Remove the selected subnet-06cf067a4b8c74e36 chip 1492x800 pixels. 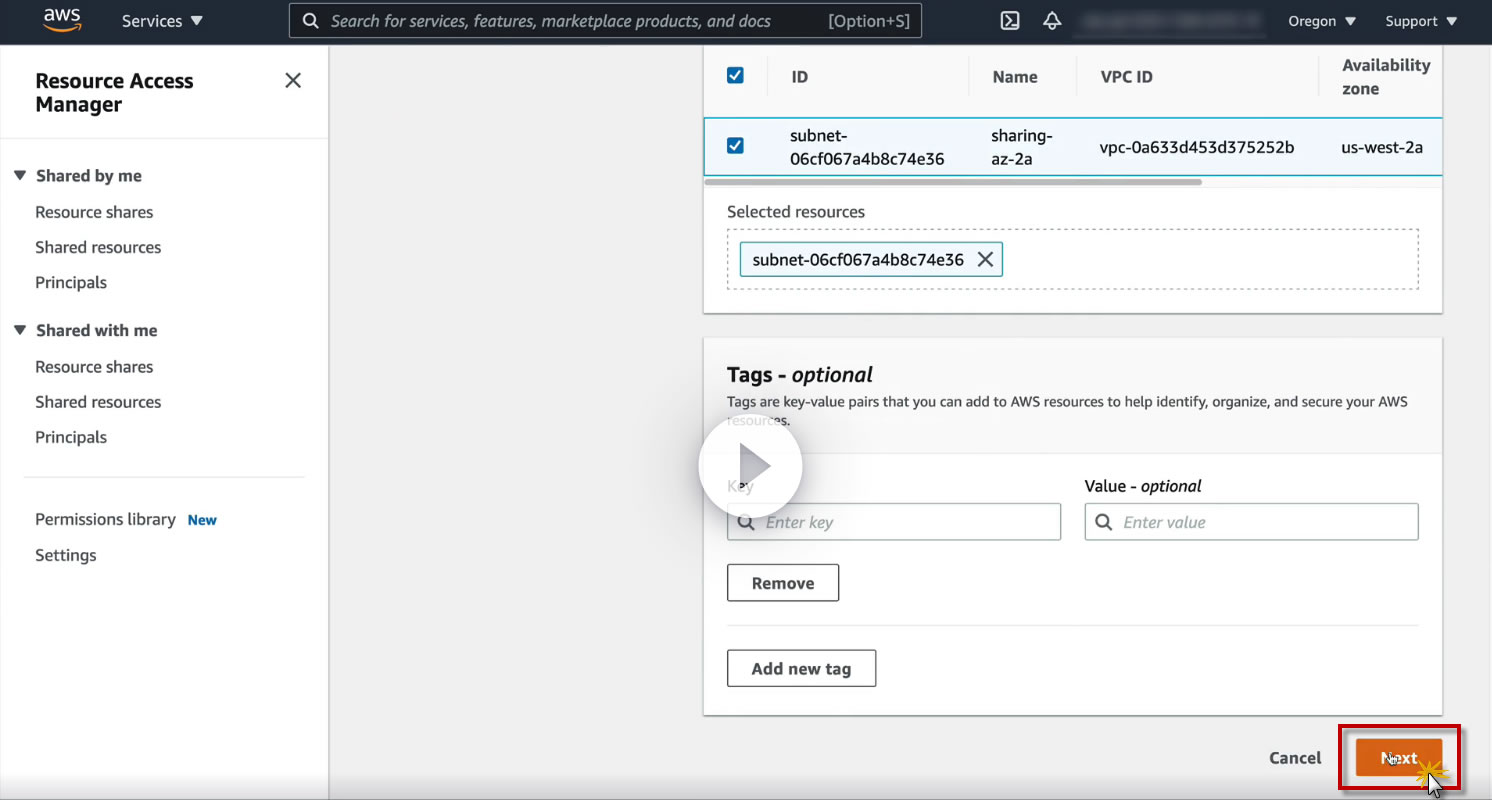pyautogui.click(x=985, y=260)
